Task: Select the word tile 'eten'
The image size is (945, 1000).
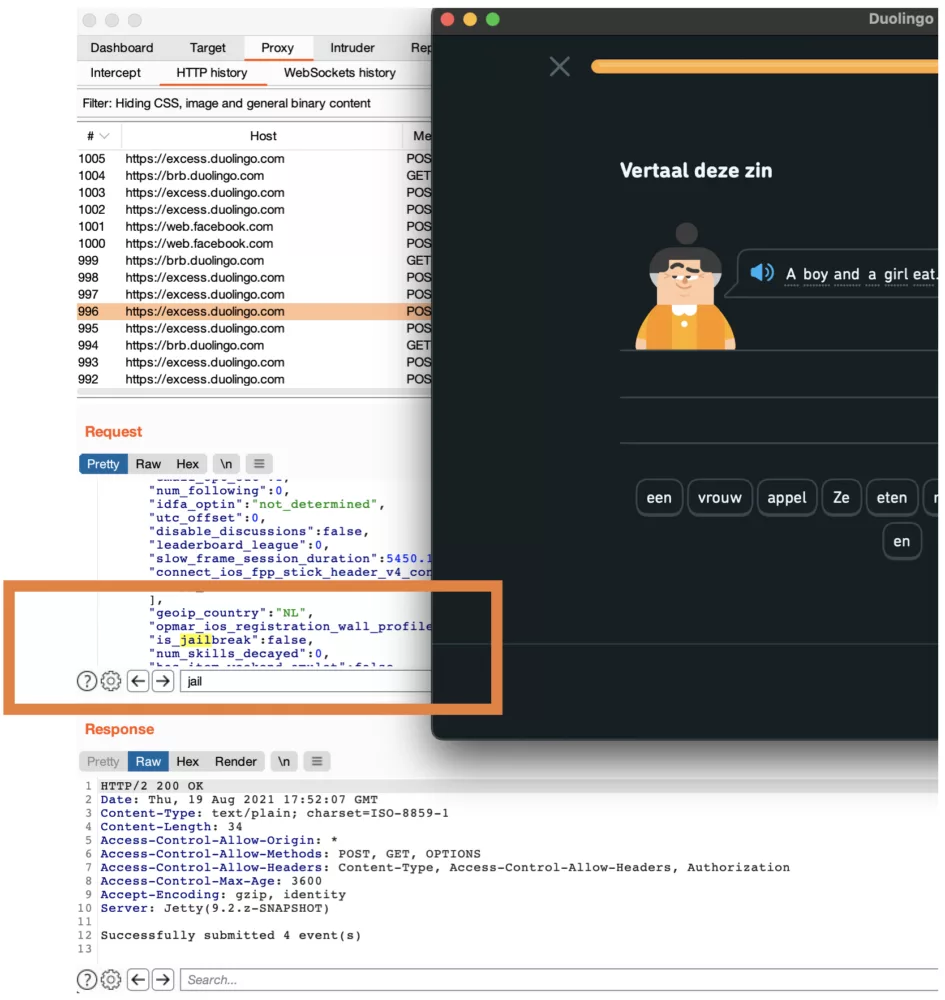Action: [891, 497]
